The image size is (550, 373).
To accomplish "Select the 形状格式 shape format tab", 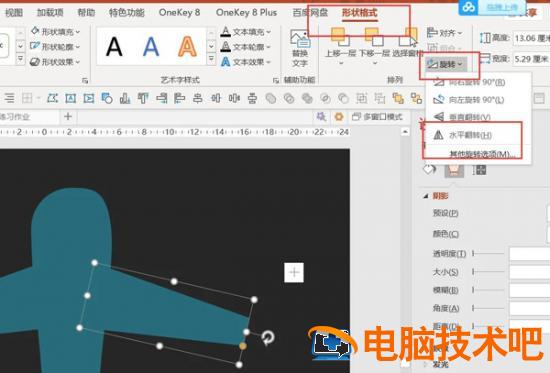I will (360, 13).
